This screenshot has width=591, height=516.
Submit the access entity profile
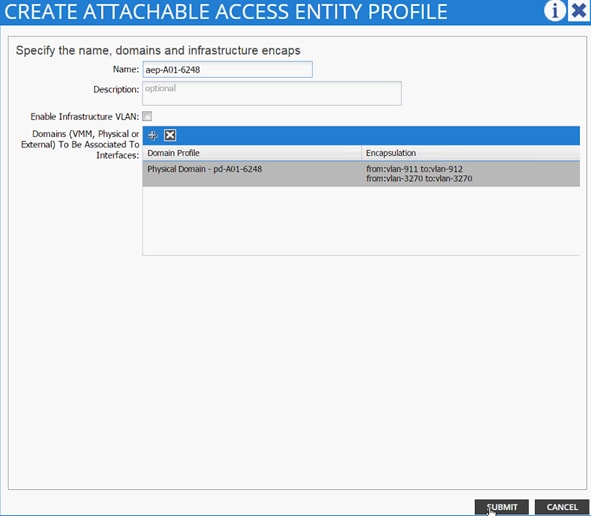[502, 507]
